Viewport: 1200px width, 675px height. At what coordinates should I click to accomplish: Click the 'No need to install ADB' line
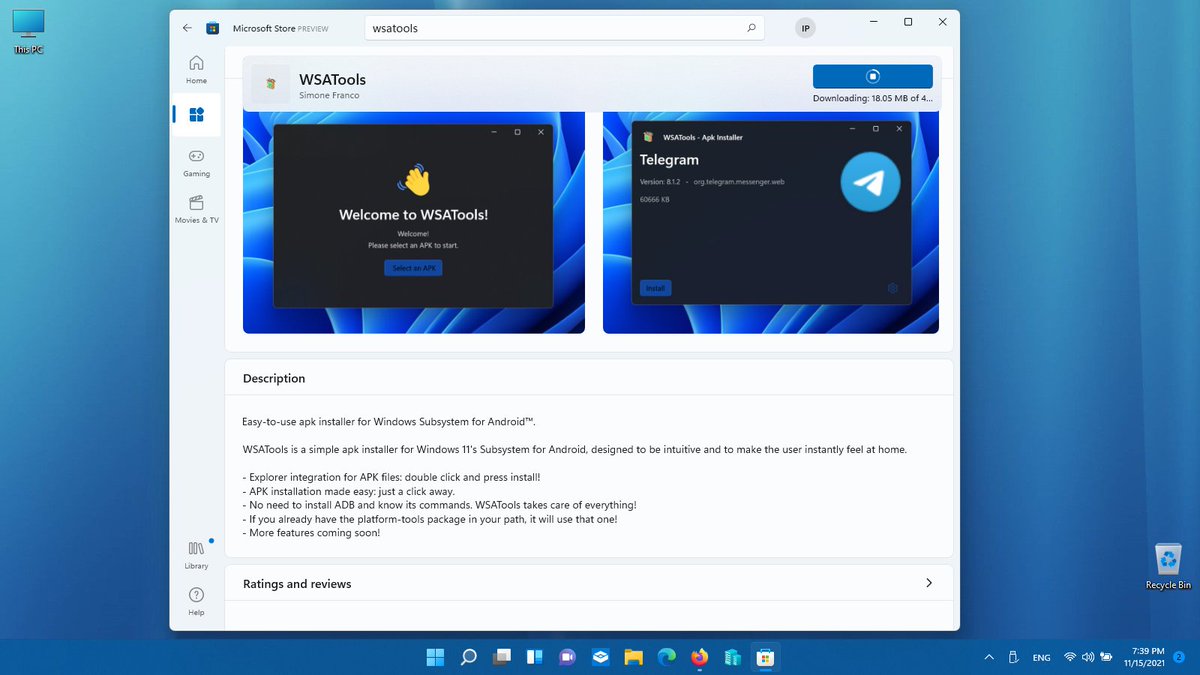pyautogui.click(x=439, y=505)
